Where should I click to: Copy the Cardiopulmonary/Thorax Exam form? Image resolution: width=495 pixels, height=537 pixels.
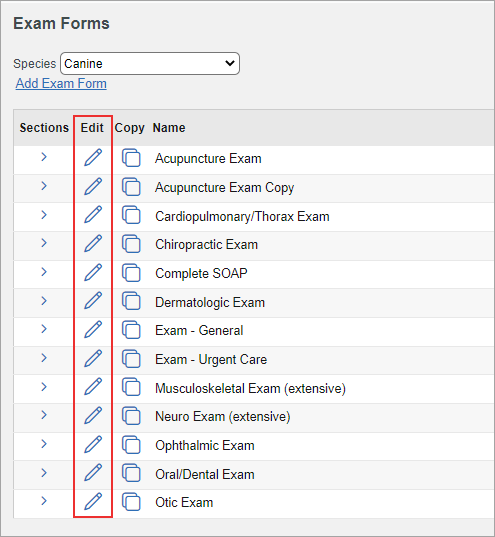pos(131,215)
